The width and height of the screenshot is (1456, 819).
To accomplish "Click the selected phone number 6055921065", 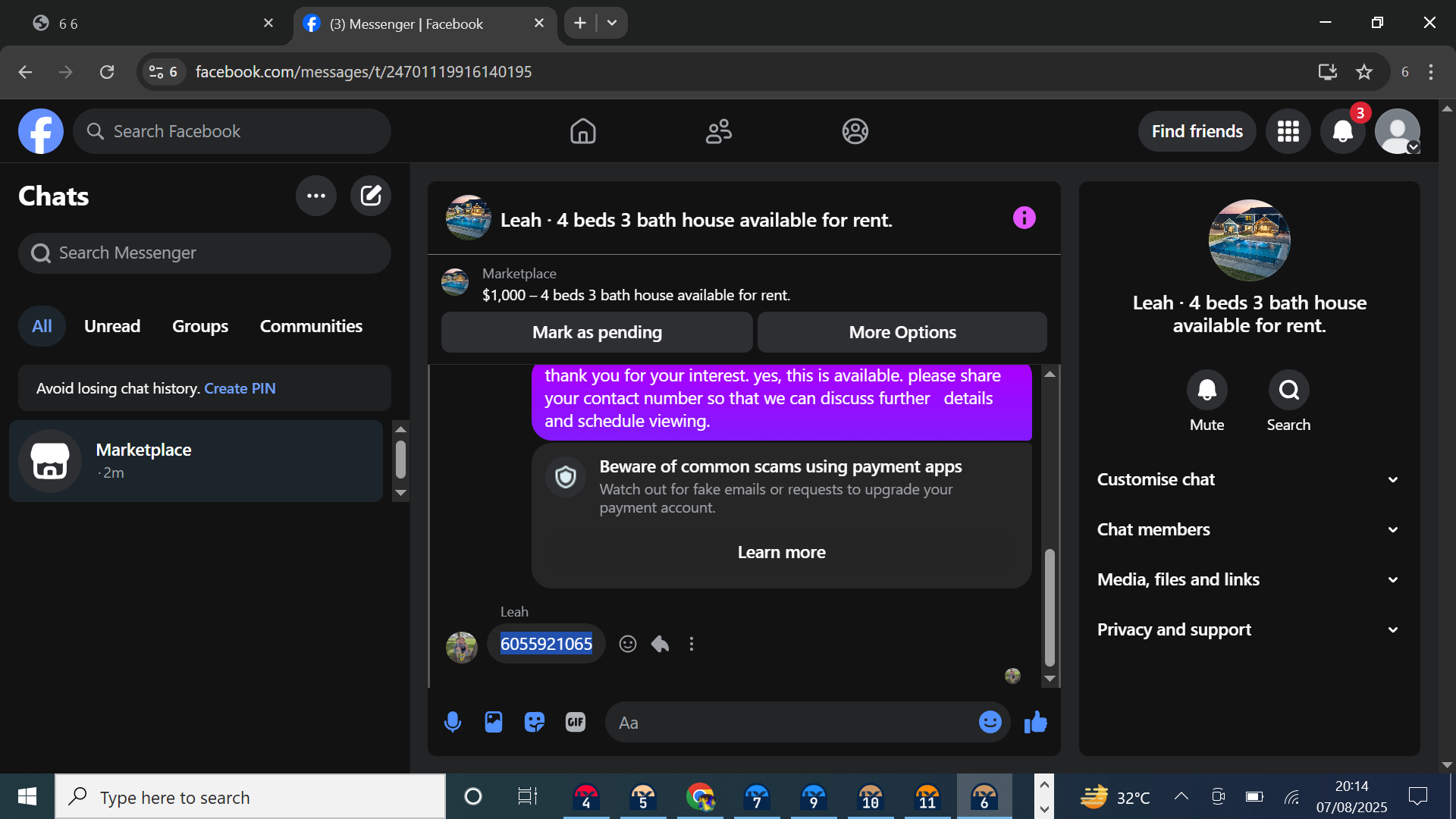I will 546,644.
